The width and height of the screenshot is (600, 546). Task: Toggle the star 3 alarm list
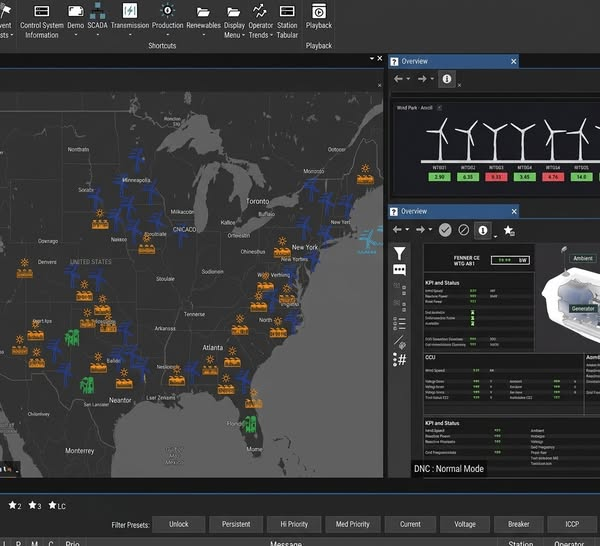click(35, 505)
